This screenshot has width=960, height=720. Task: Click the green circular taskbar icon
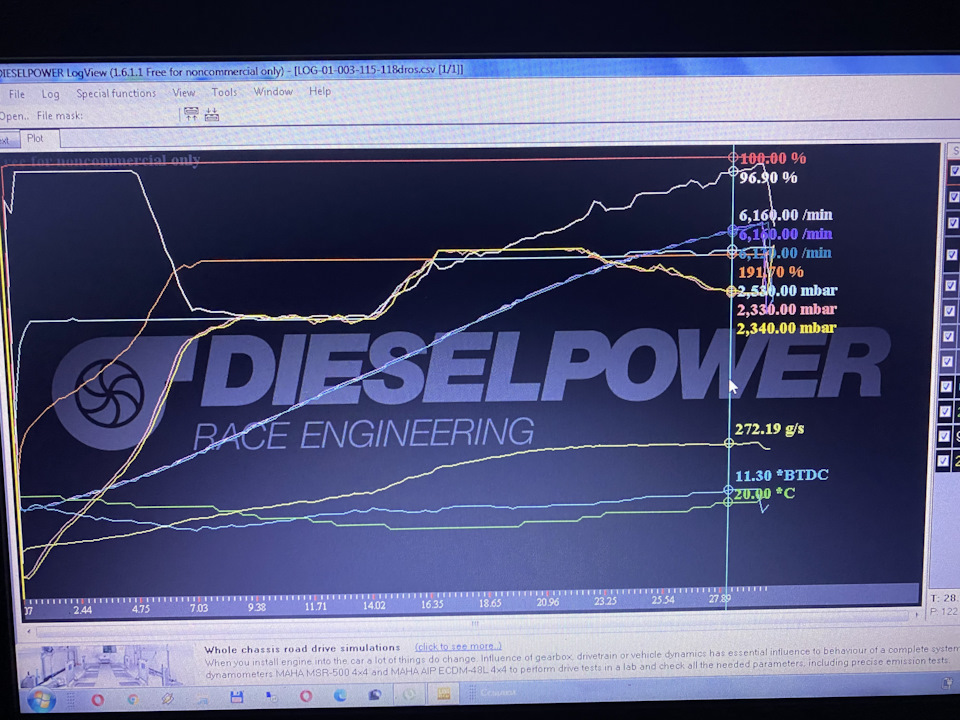tap(409, 694)
